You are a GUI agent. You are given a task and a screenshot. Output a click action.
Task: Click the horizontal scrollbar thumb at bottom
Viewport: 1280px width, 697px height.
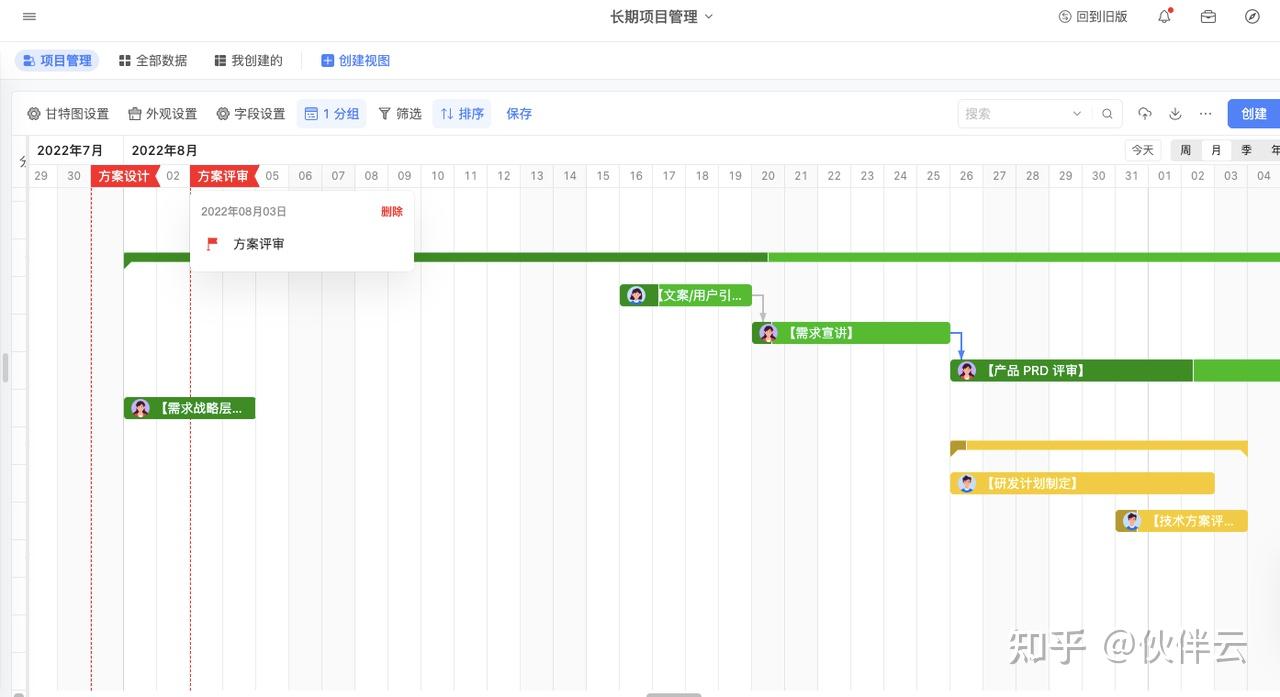pos(673,694)
